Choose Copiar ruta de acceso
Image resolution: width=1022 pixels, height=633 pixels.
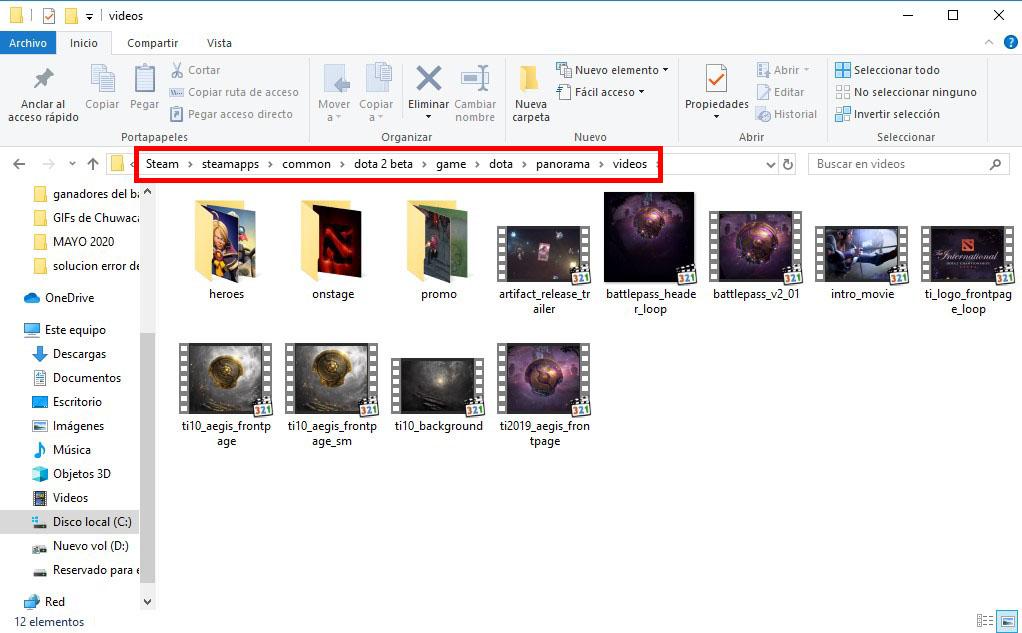click(x=234, y=92)
